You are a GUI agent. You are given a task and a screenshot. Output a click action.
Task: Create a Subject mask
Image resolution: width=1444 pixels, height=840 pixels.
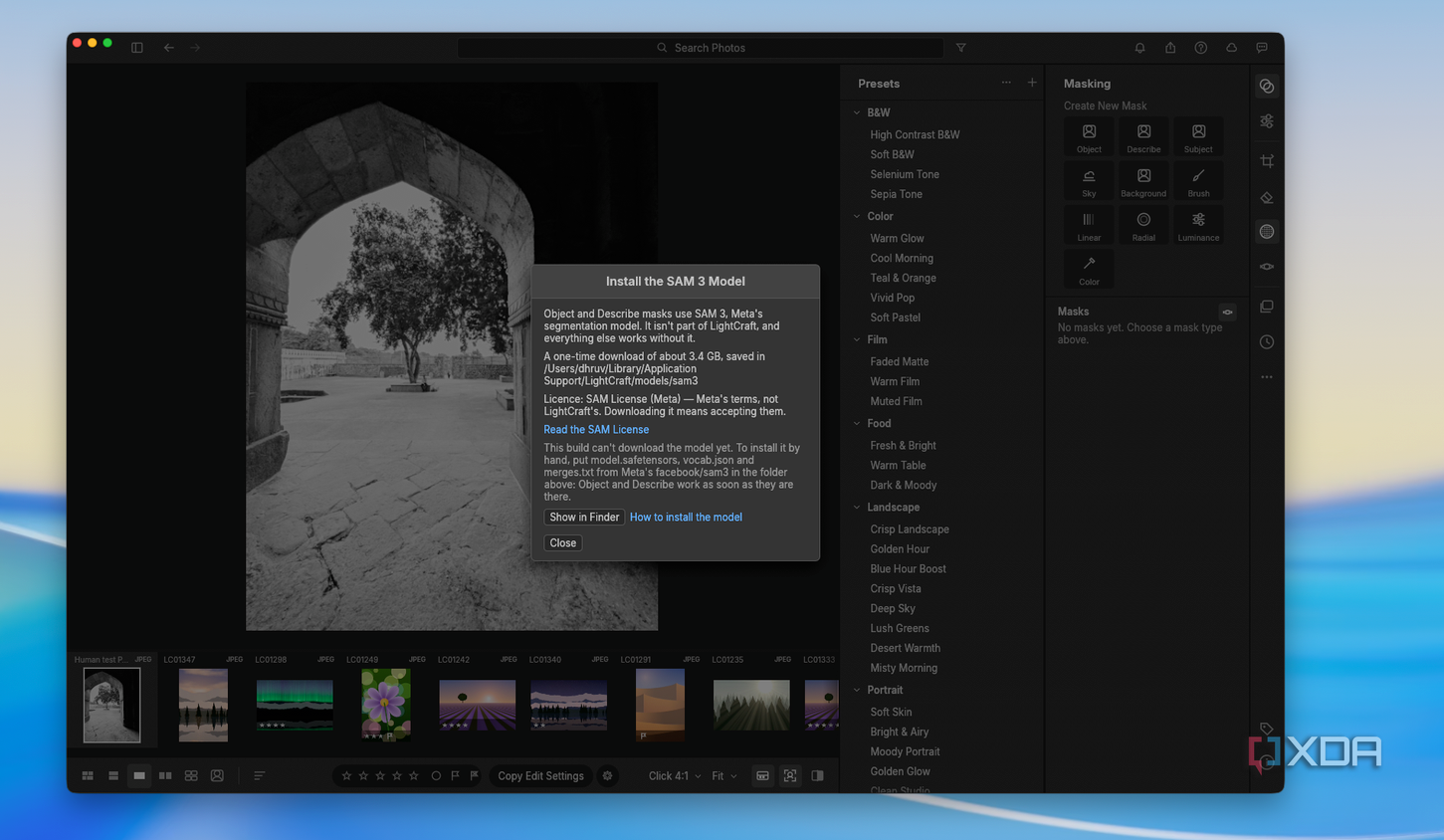[x=1198, y=137]
